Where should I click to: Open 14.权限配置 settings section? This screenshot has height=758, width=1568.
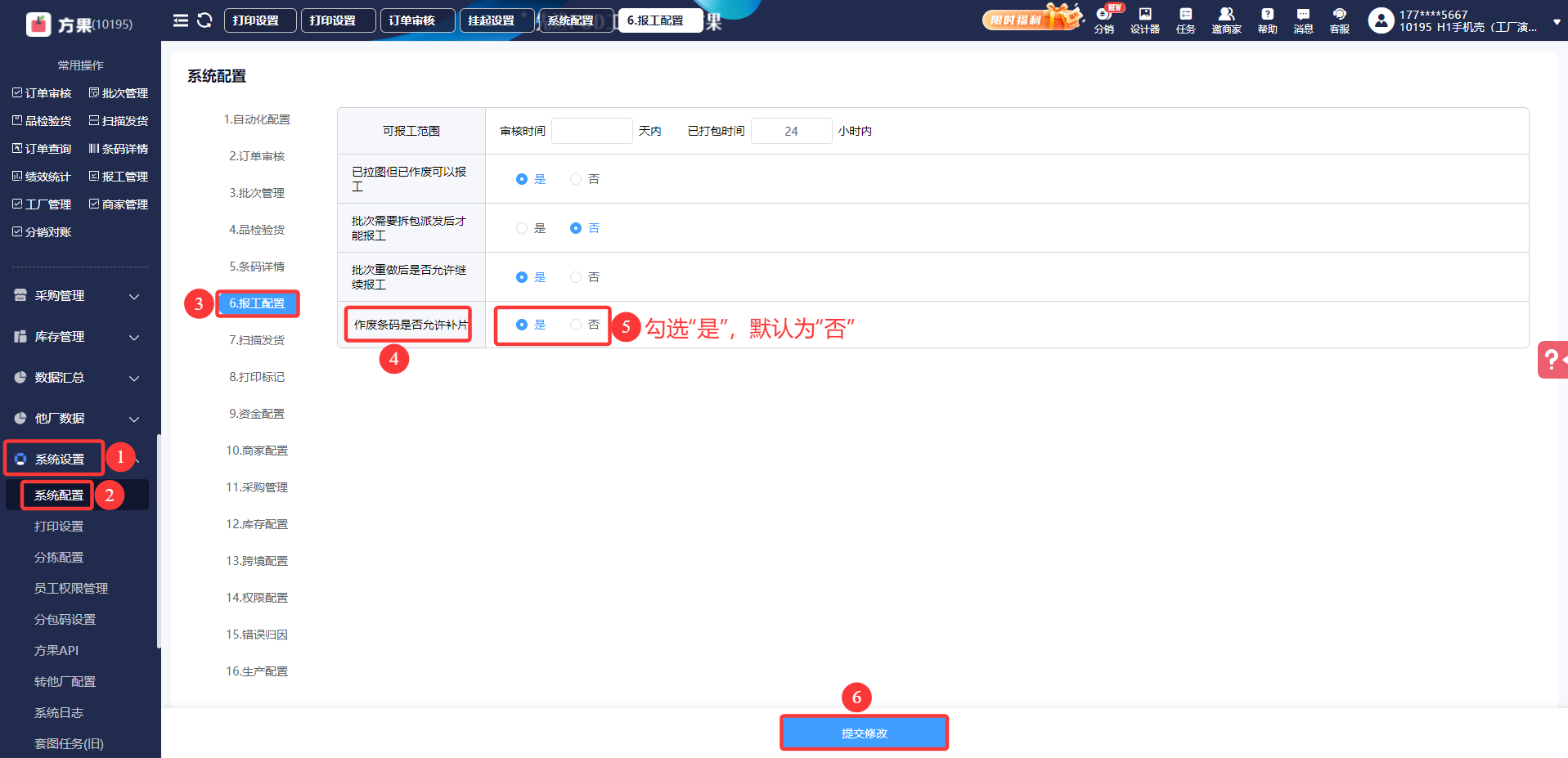tap(257, 598)
